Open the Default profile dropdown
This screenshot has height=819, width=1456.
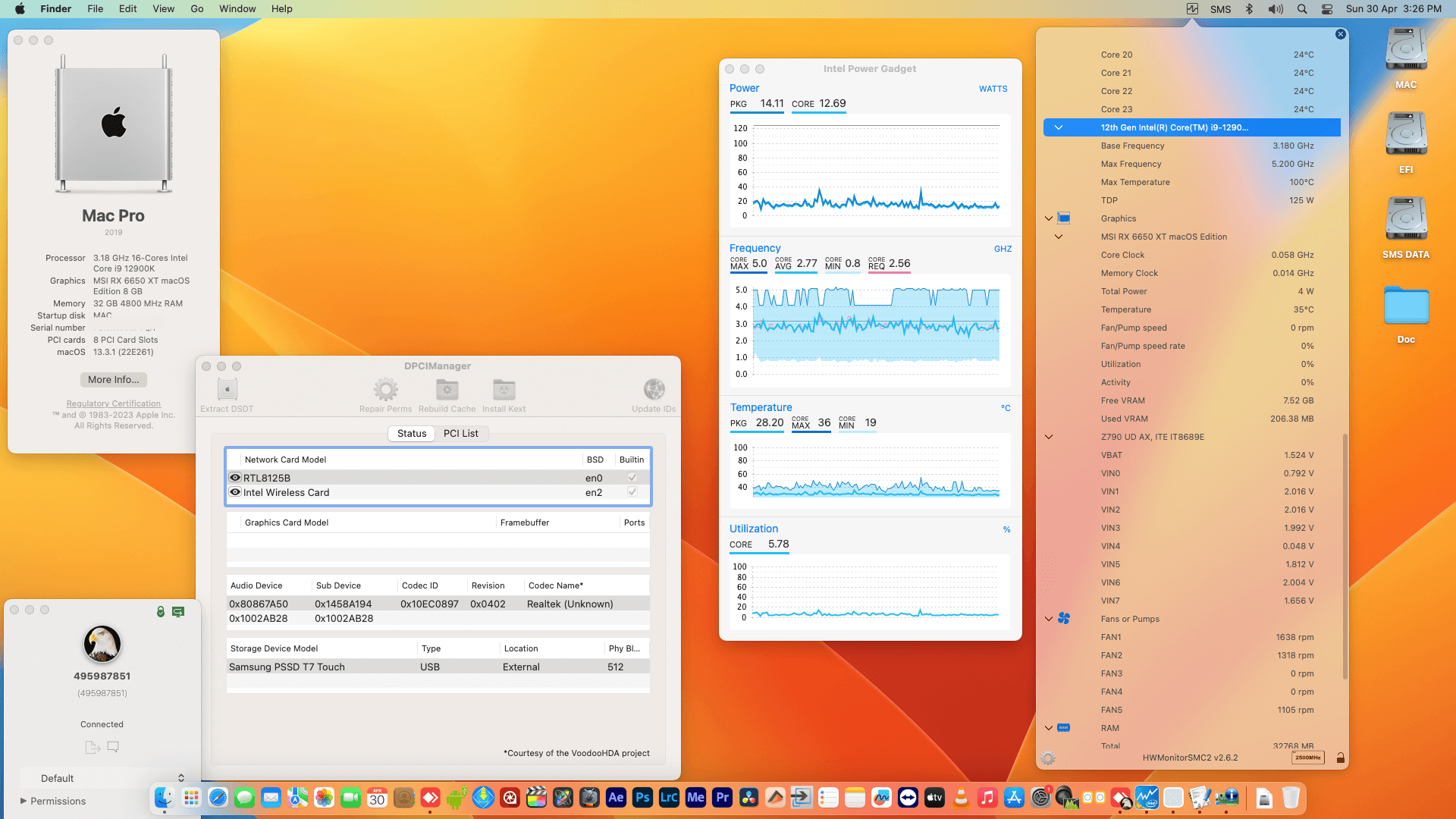click(x=102, y=778)
